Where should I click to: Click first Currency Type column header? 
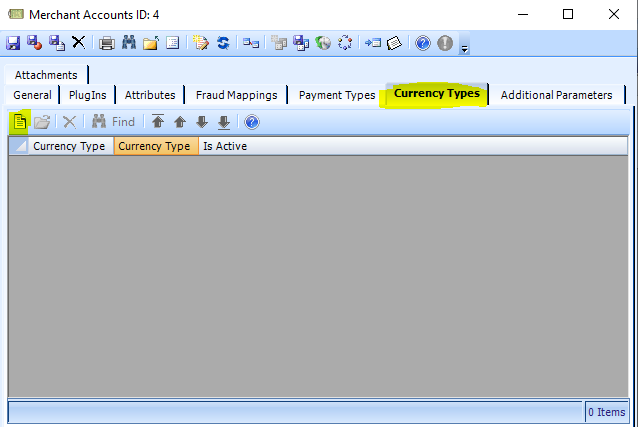coord(71,146)
